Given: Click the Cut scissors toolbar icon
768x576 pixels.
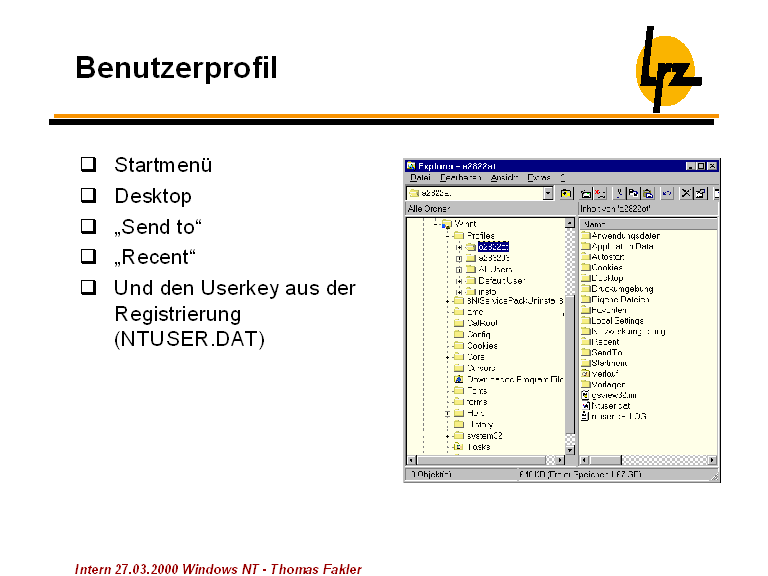Looking at the screenshot, I should (620, 193).
